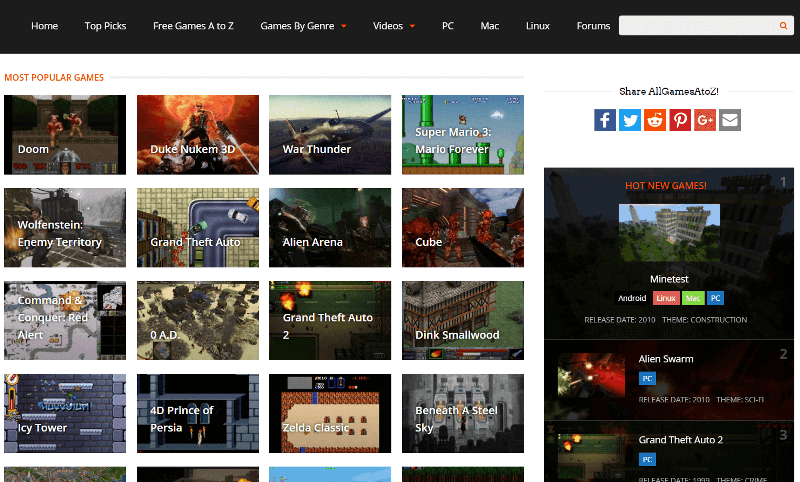The height and width of the screenshot is (482, 800).
Task: Open the Beneath A Steel Sky tile
Action: pos(463,413)
